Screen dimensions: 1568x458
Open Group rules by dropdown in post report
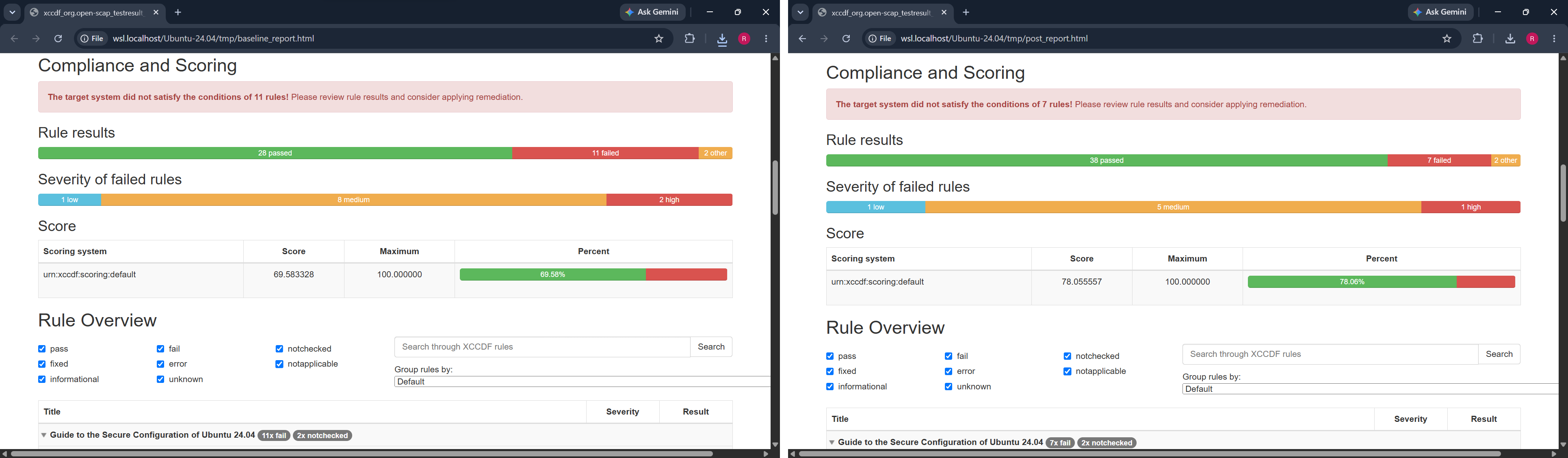click(1370, 389)
